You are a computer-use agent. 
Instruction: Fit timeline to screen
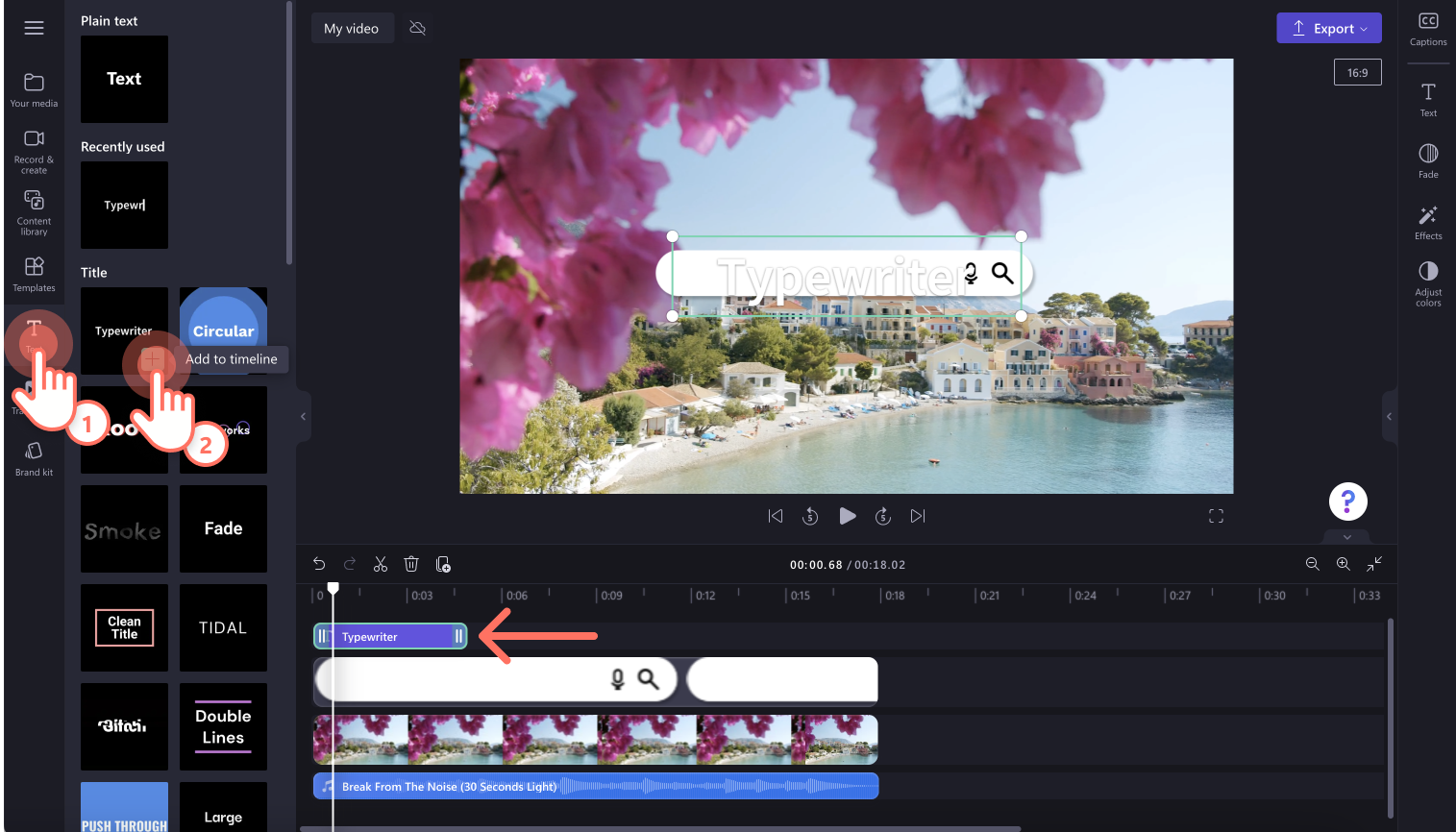(1375, 564)
